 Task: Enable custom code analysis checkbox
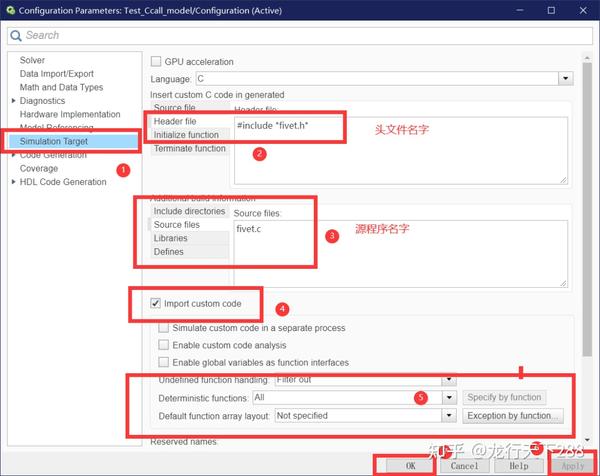tap(163, 345)
